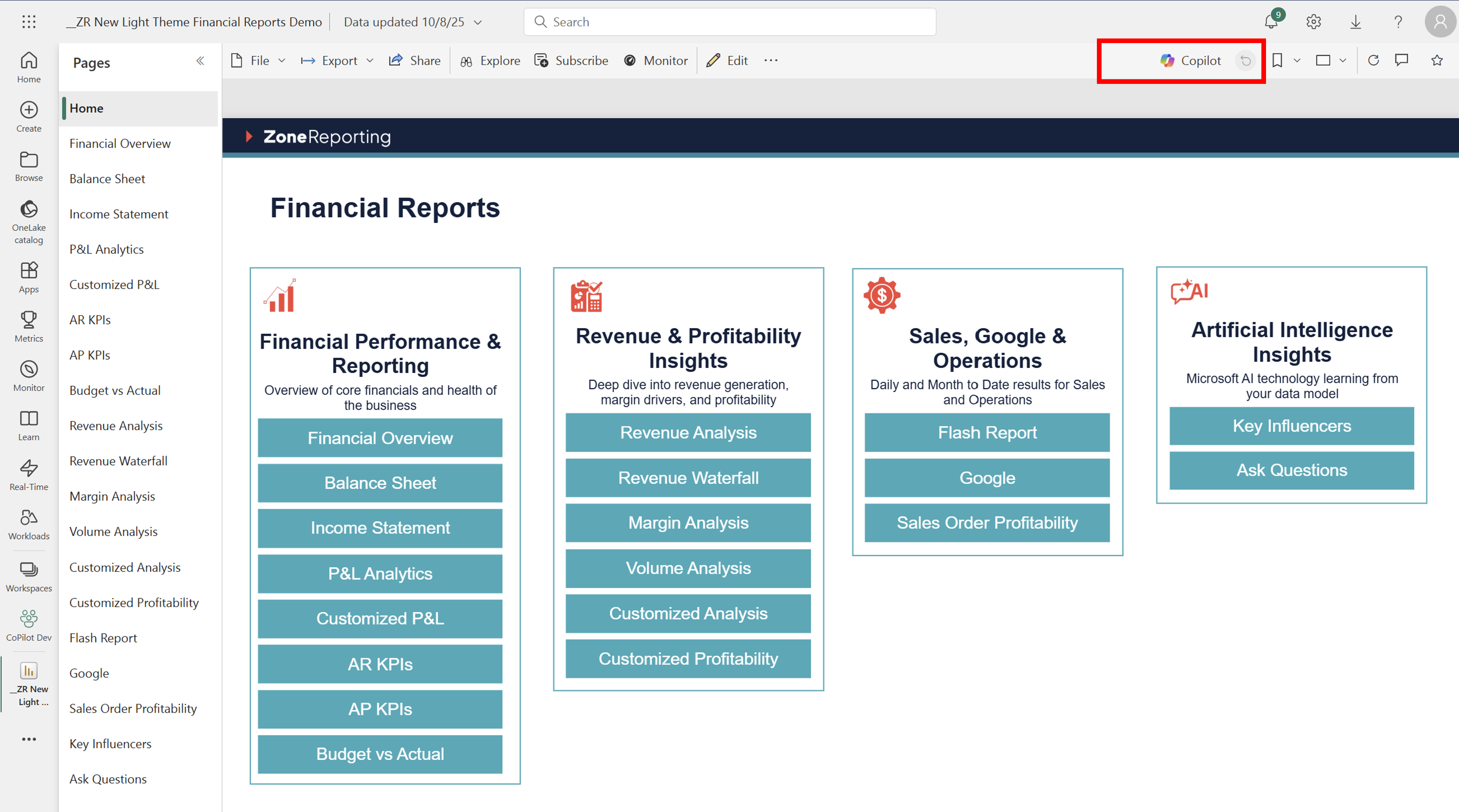
Task: Click reset to default undo icon
Action: (1245, 61)
